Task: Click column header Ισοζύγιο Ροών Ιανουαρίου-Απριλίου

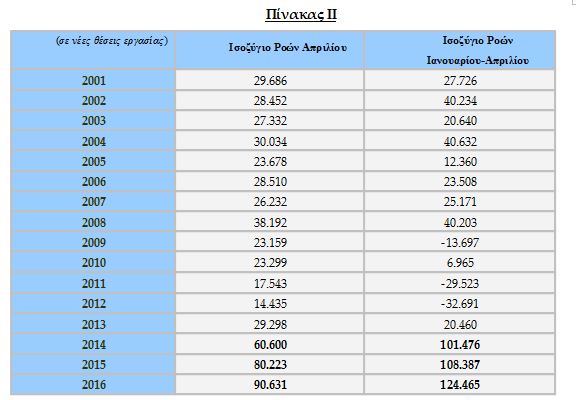Action: (x=478, y=50)
